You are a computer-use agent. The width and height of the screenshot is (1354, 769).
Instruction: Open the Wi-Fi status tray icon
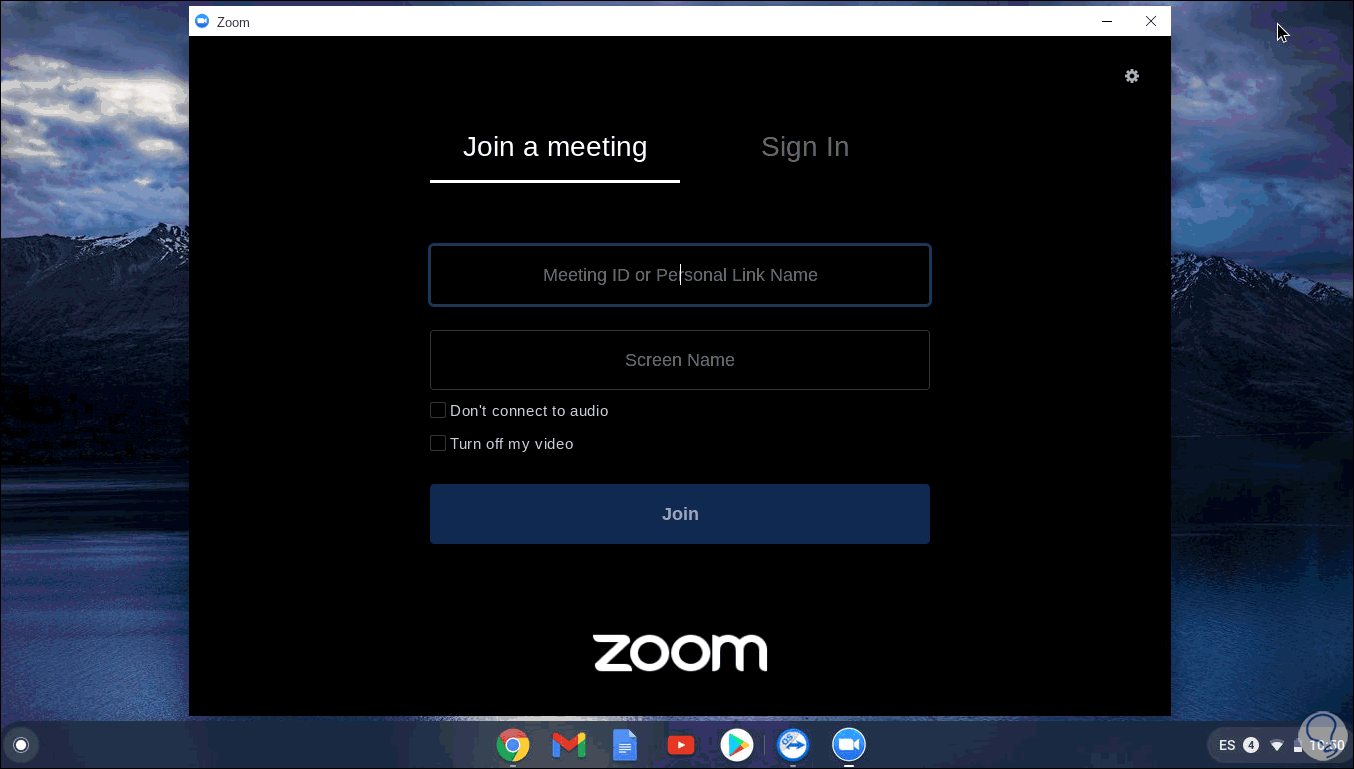[1277, 745]
